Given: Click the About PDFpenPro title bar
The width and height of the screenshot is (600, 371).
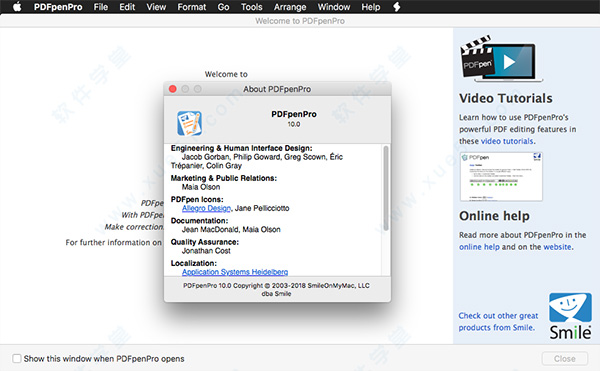Looking at the screenshot, I should point(277,89).
